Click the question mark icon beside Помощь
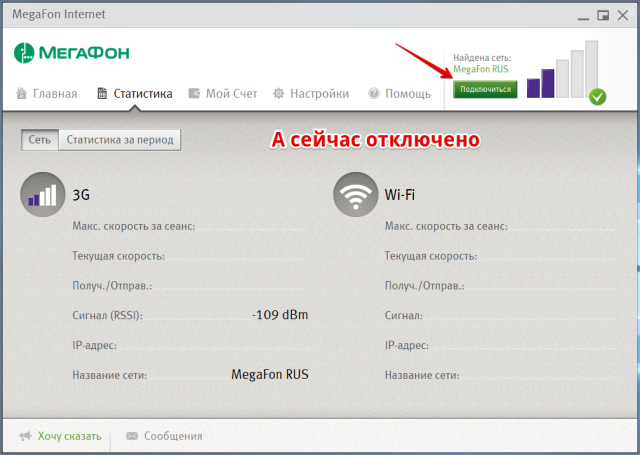Screen dimensions: 640x455 click(x=373, y=93)
